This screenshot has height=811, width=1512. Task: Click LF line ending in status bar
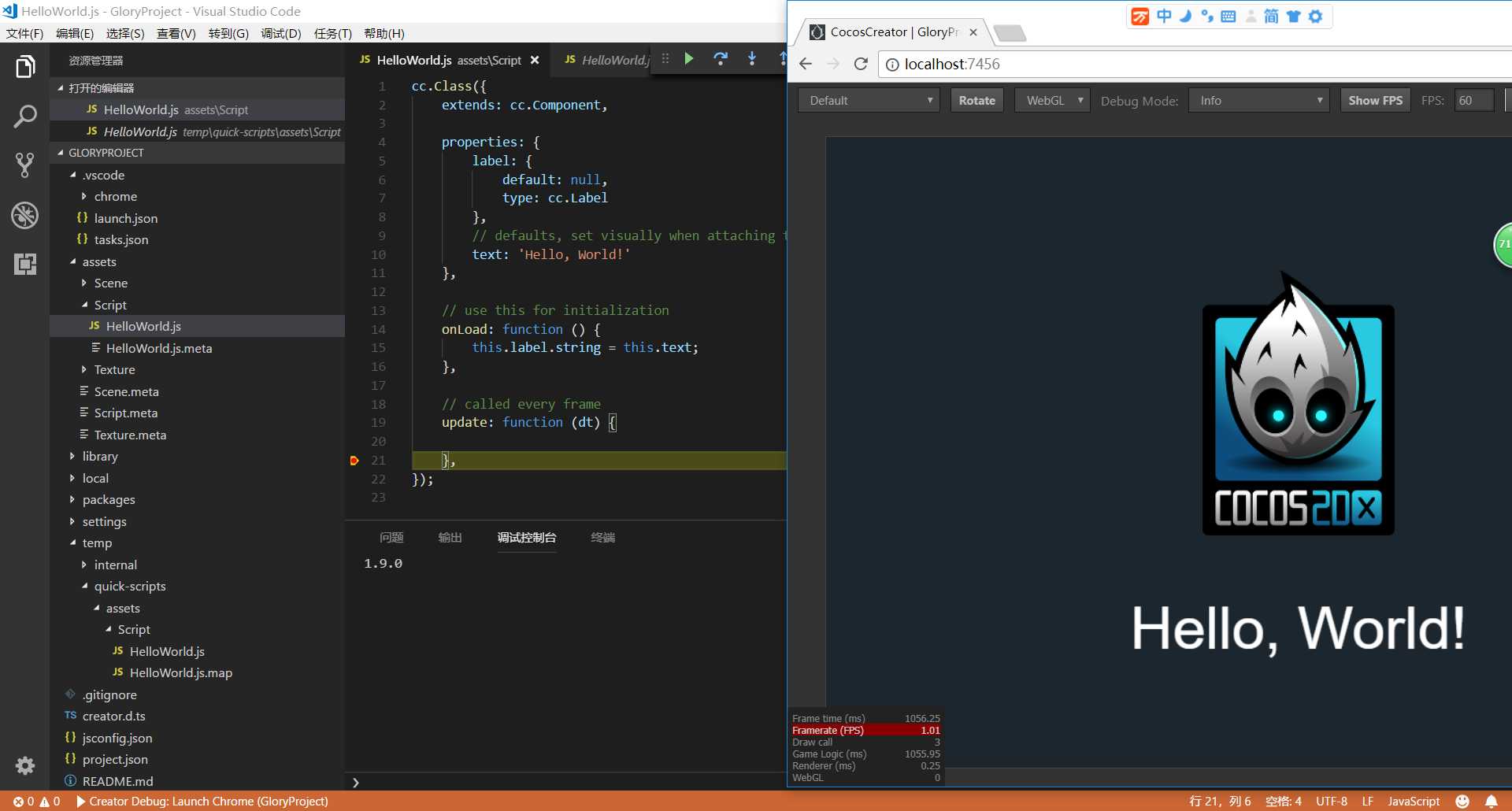tap(1368, 802)
